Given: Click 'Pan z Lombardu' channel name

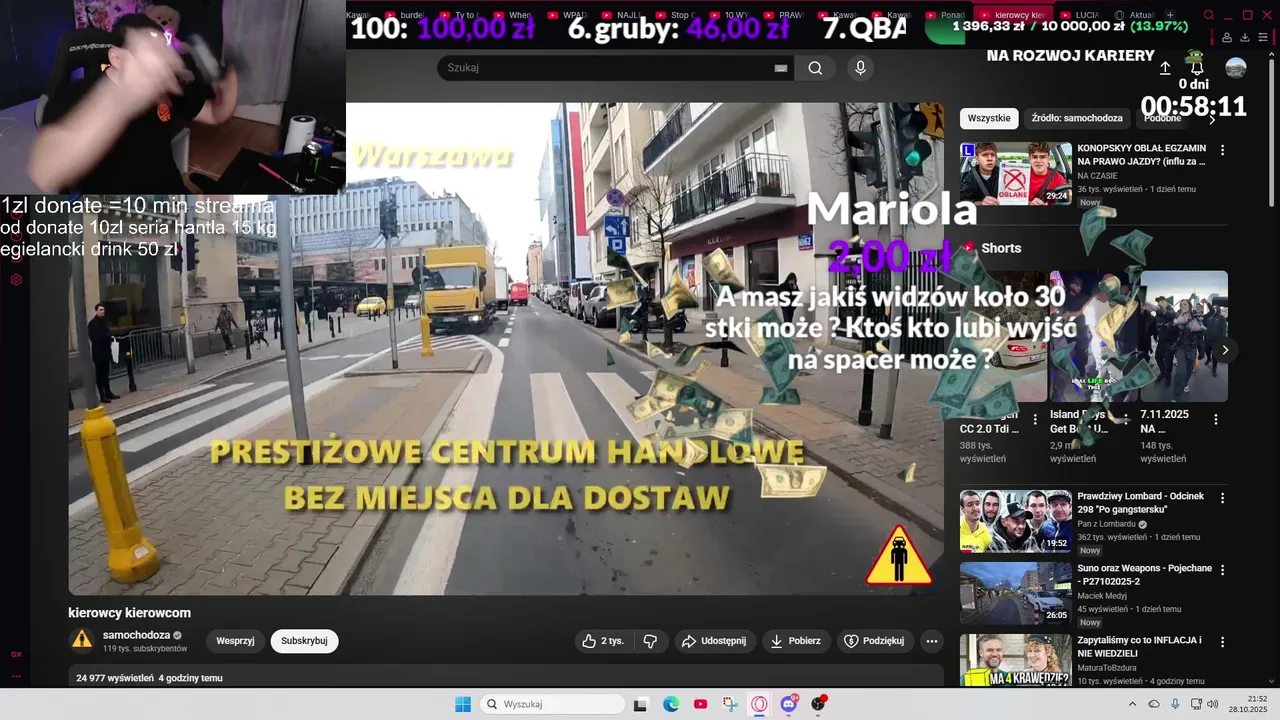Looking at the screenshot, I should 1106,524.
